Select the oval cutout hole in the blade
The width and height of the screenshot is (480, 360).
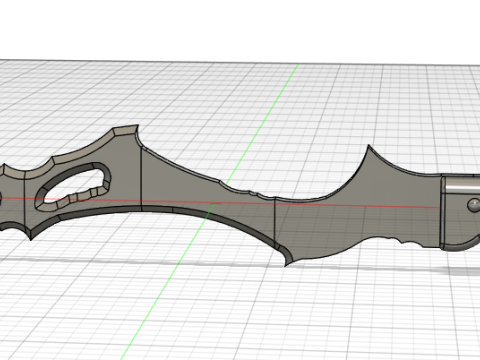[x=73, y=187]
